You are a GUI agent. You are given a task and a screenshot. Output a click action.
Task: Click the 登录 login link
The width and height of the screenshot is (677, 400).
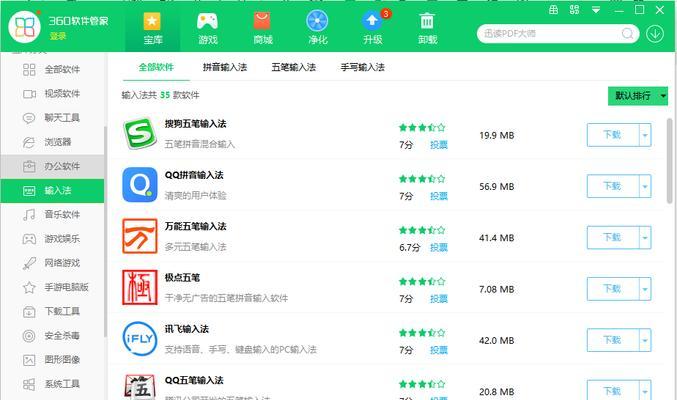(57, 36)
